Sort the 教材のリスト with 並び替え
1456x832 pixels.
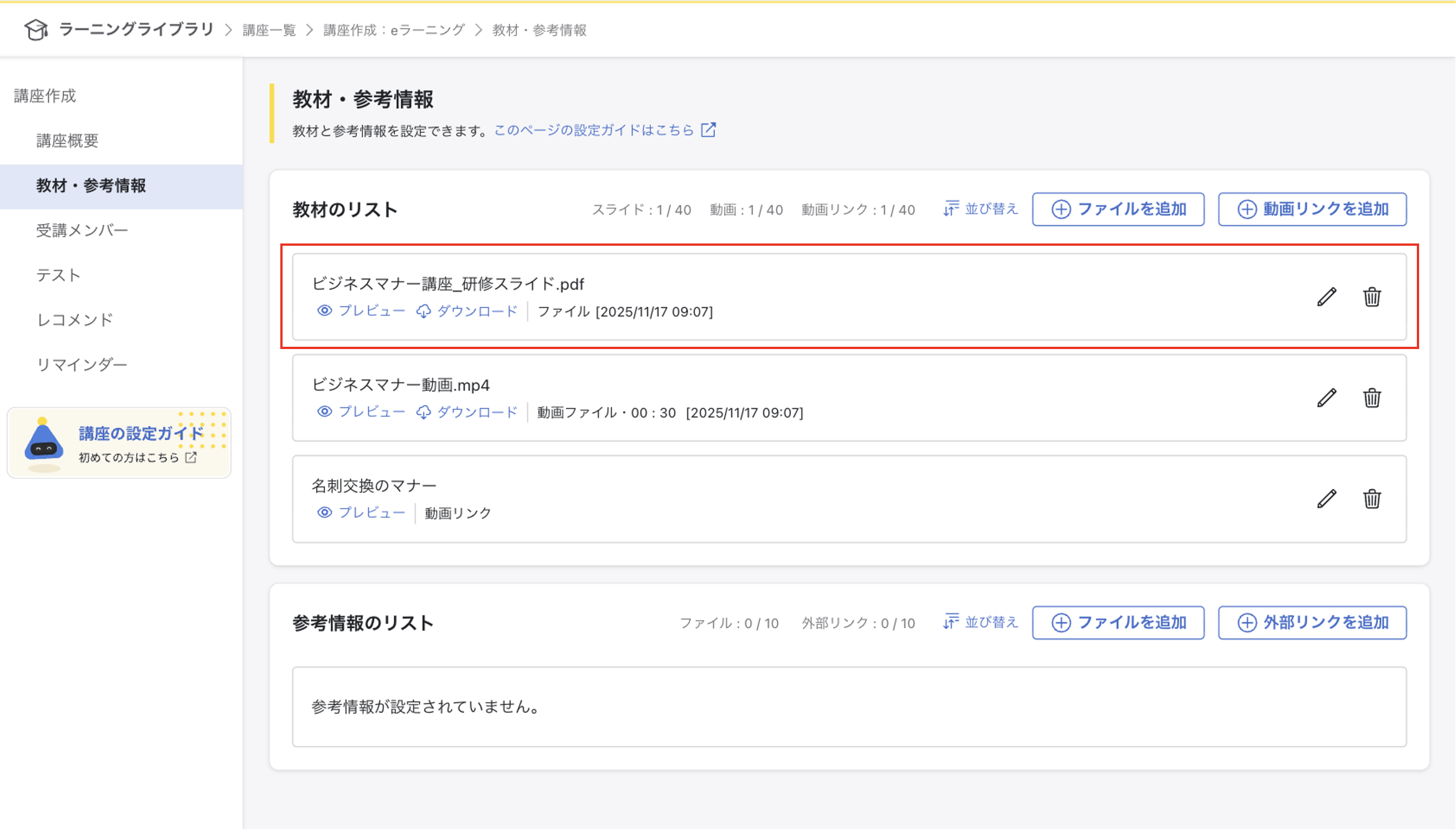click(x=980, y=209)
